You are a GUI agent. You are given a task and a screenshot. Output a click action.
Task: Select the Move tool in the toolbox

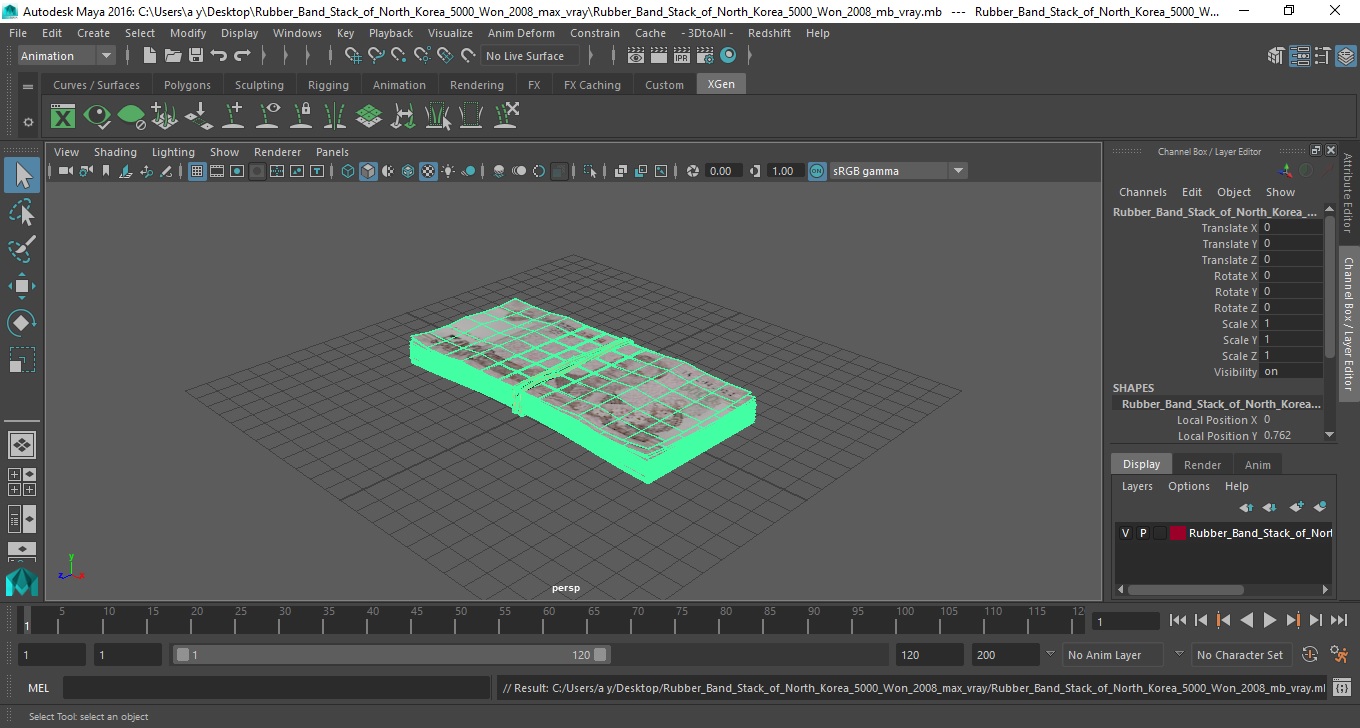click(x=22, y=286)
